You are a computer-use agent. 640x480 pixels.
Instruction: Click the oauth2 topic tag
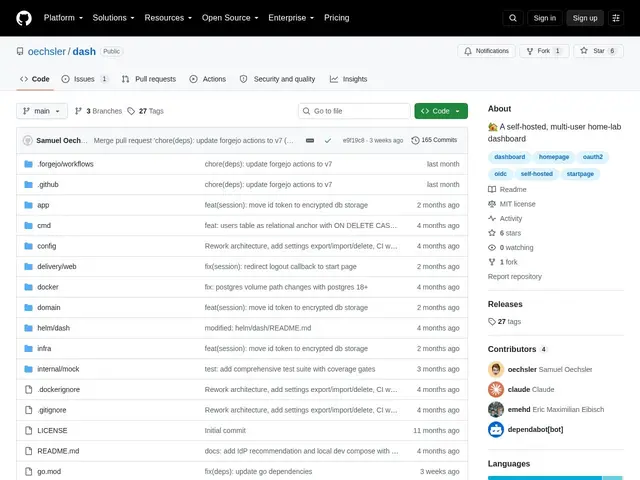593,157
